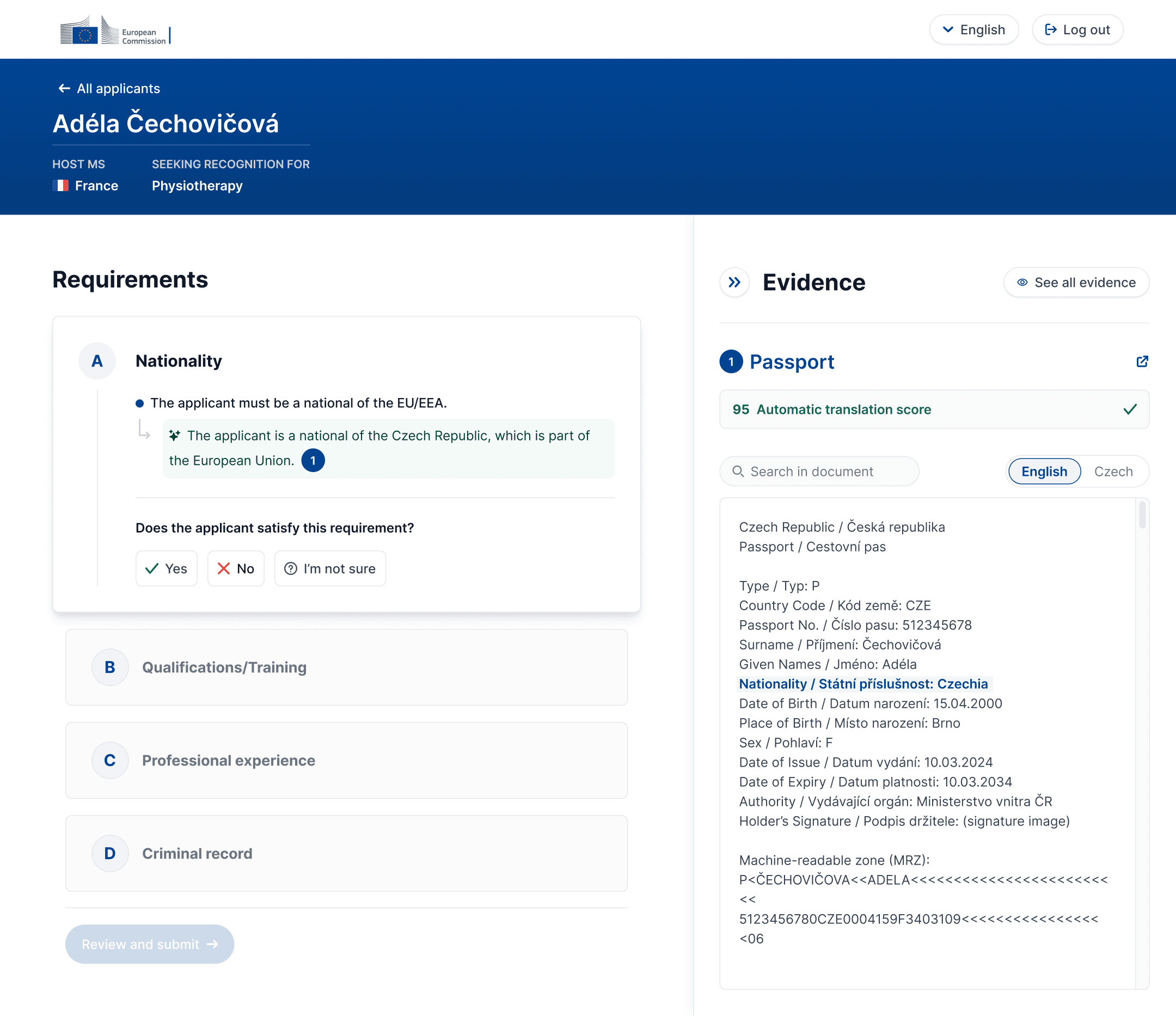Click the French flag beside France

click(x=61, y=186)
